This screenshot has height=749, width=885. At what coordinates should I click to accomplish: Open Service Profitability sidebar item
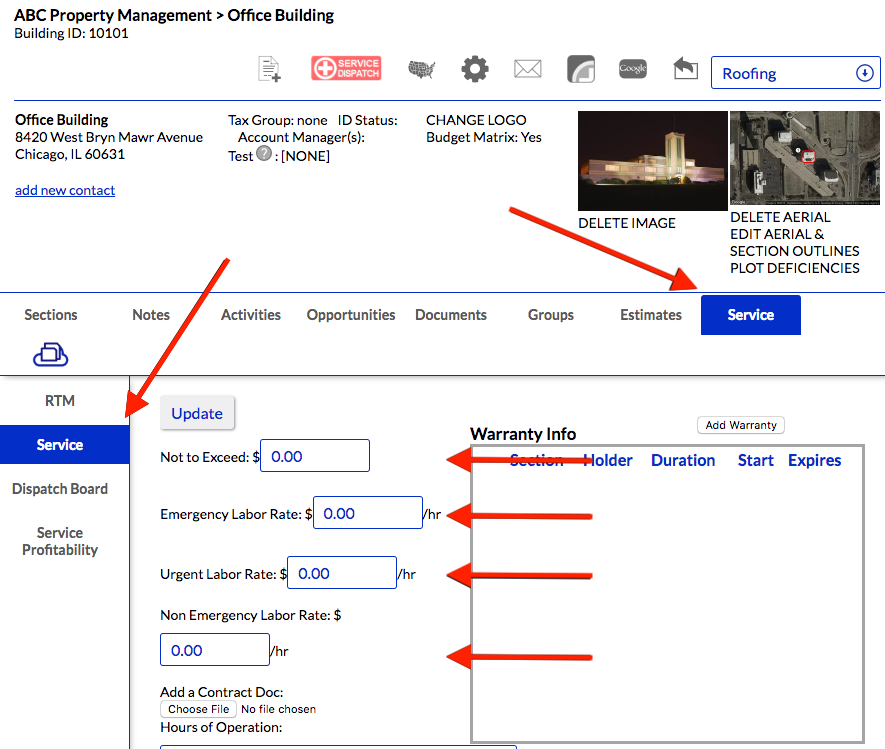[x=60, y=541]
